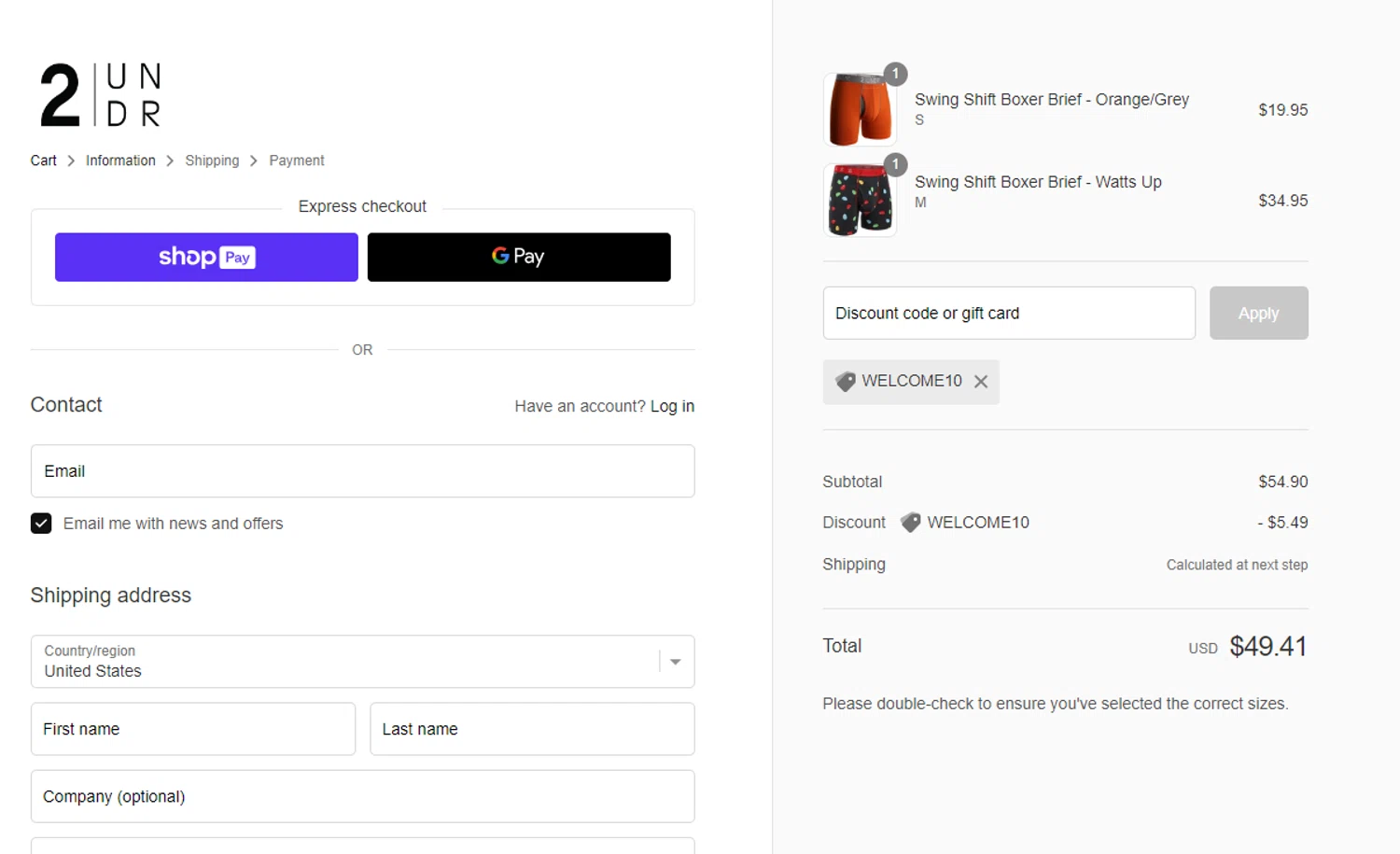The width and height of the screenshot is (1400, 854).
Task: Click the $34.95 item price
Action: pyautogui.click(x=1283, y=201)
